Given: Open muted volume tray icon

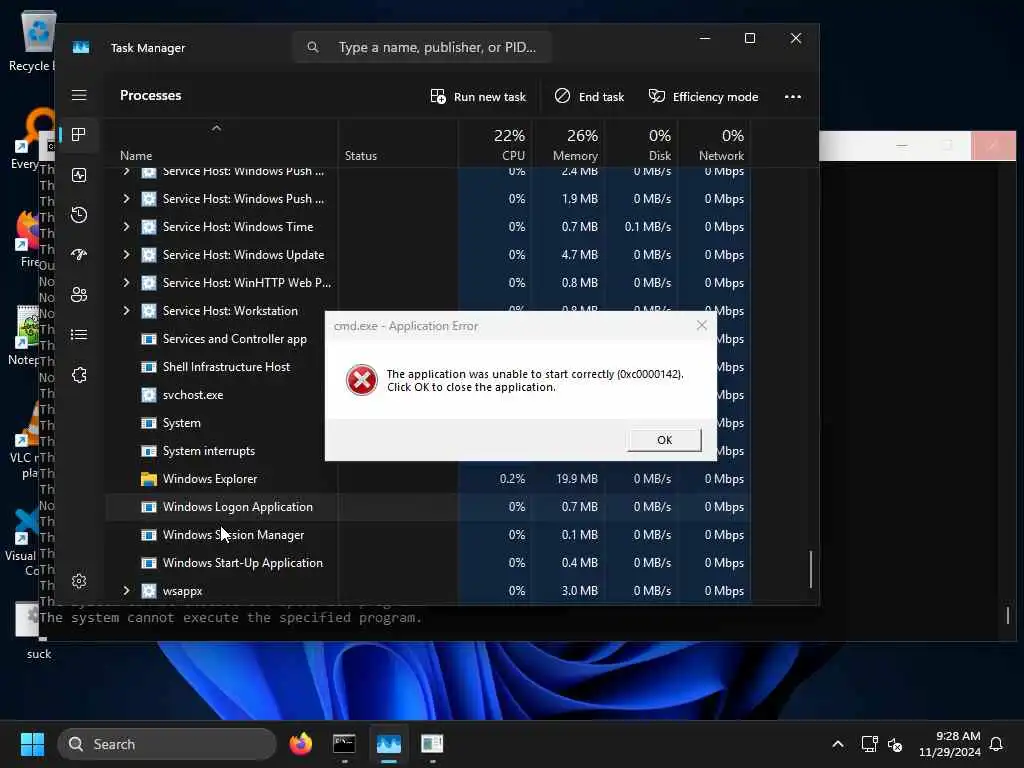Looking at the screenshot, I should point(895,744).
